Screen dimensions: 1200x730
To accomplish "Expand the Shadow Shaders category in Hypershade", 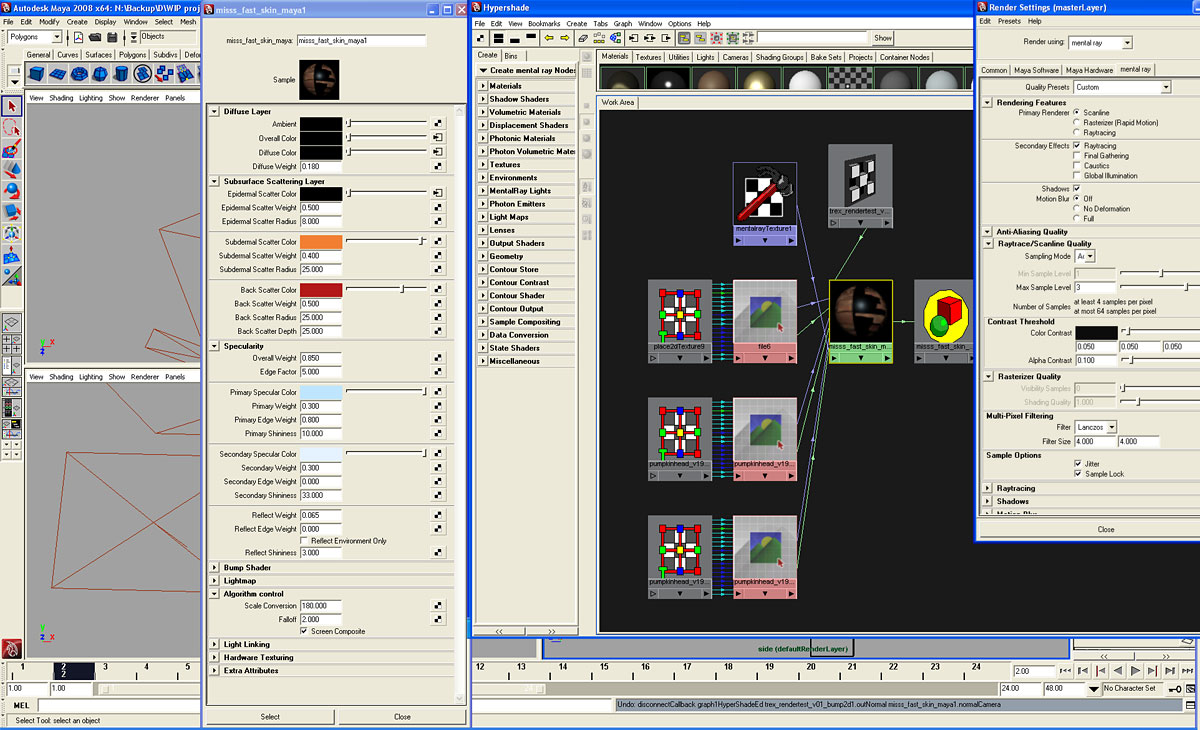I will click(x=483, y=99).
